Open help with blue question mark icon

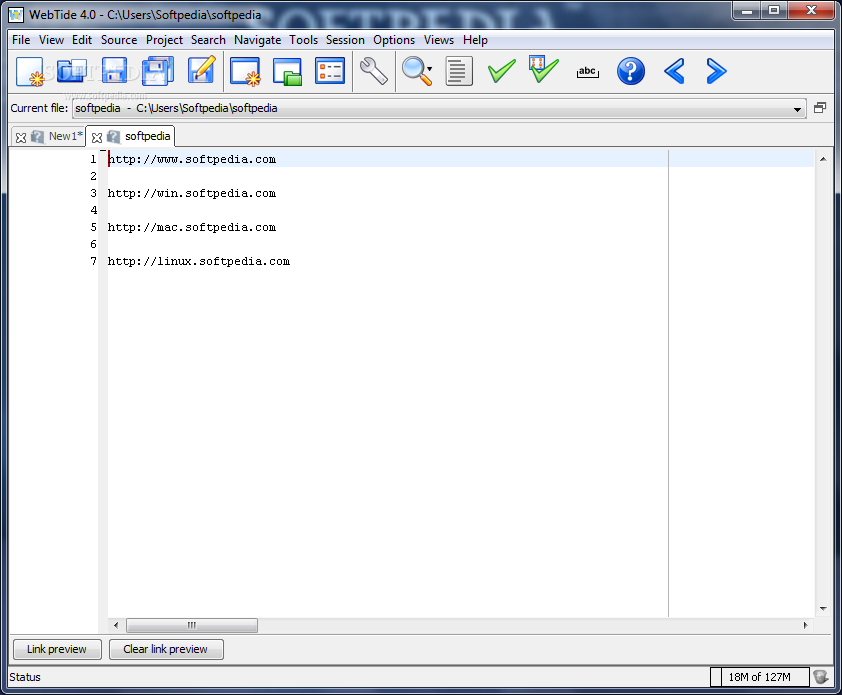point(631,71)
